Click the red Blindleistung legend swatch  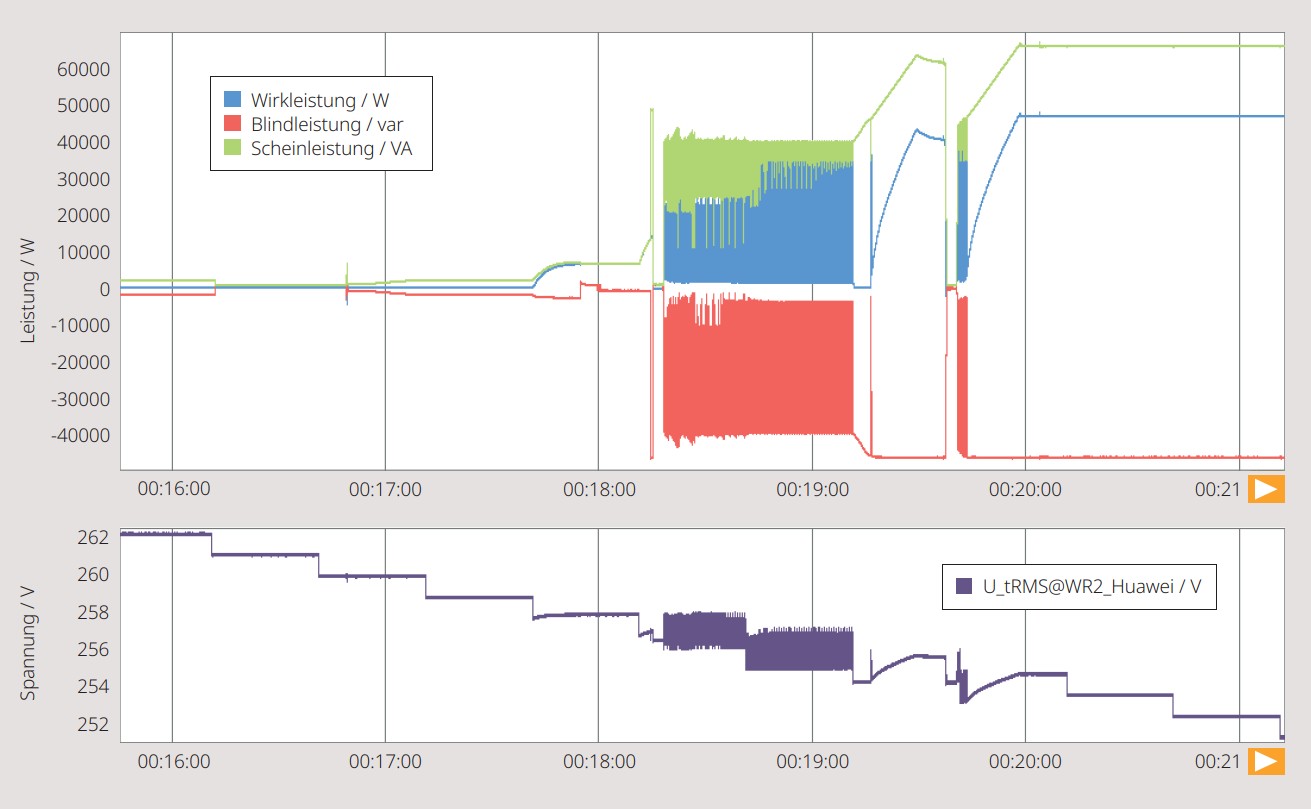232,124
